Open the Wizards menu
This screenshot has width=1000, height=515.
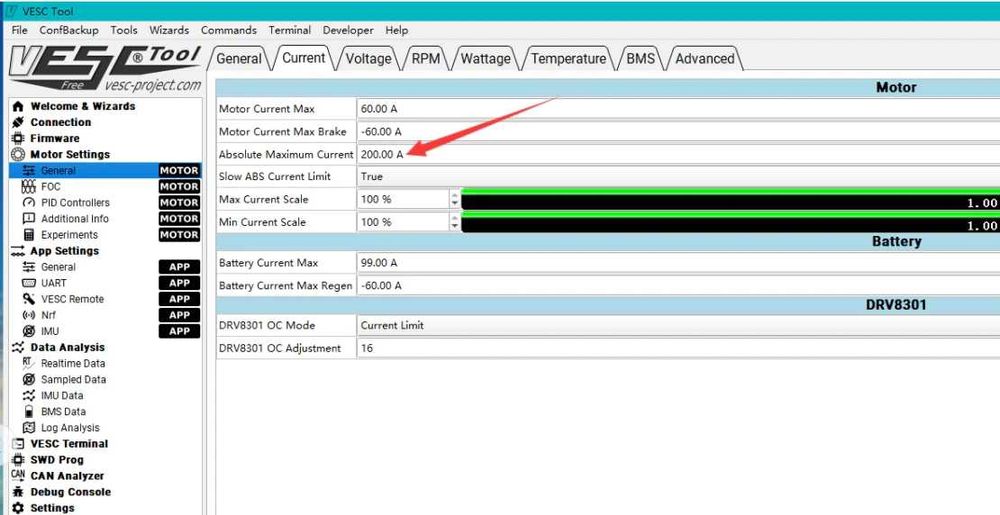[x=169, y=30]
